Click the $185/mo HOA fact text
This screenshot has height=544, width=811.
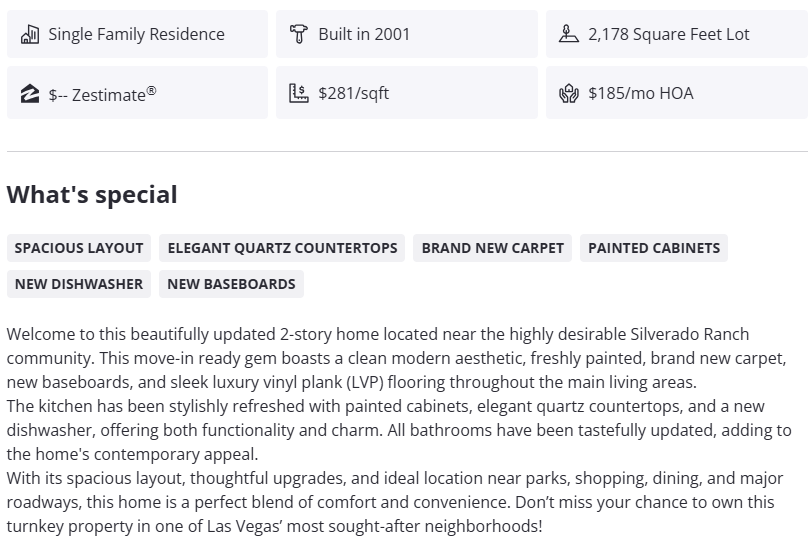640,94
